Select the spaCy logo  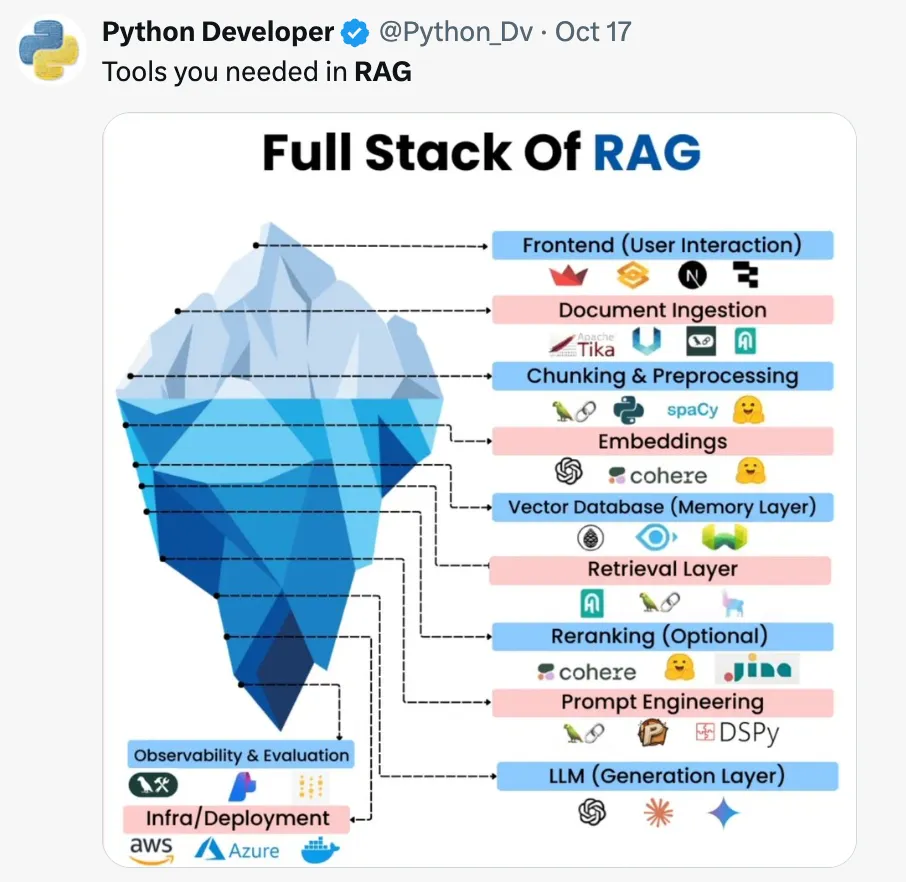pyautogui.click(x=692, y=410)
